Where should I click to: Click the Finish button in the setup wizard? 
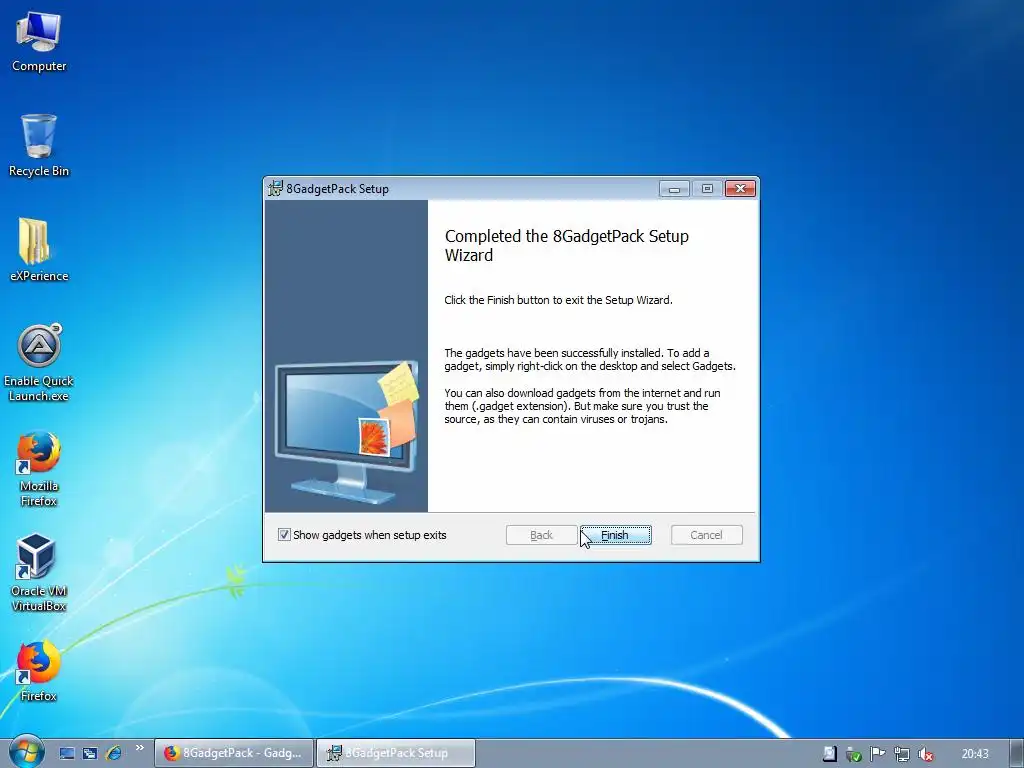(615, 535)
